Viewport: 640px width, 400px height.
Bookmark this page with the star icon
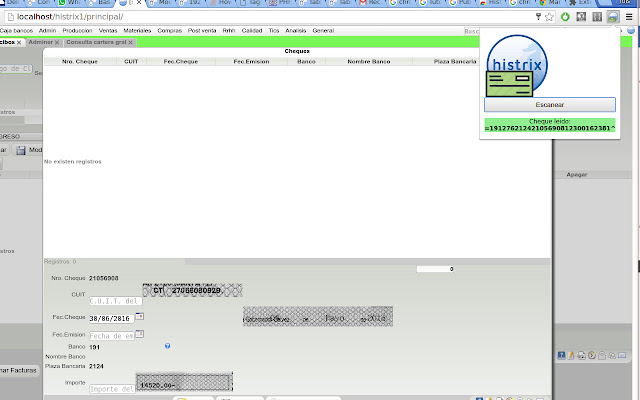pos(549,17)
